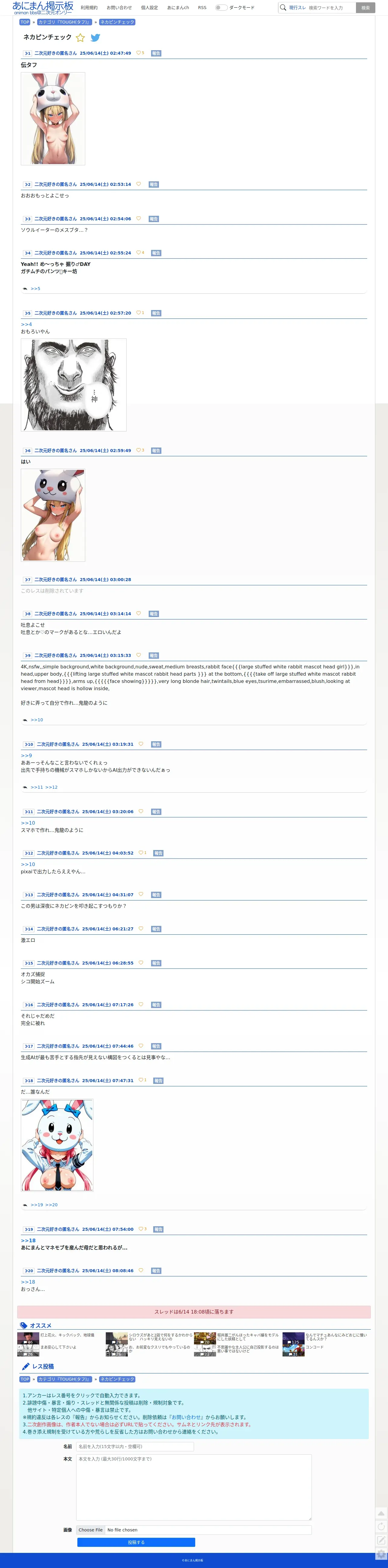Like post 4 with its heart icon
Screen dimensions: 388x1568
point(138,253)
